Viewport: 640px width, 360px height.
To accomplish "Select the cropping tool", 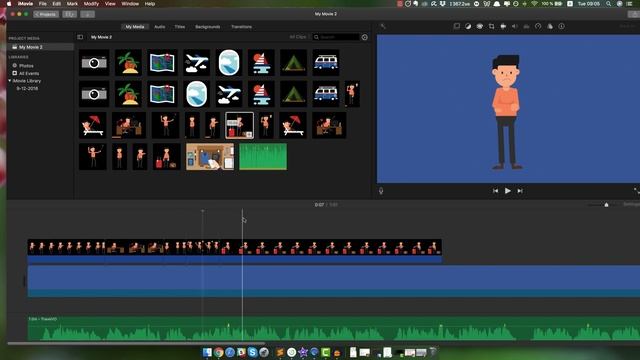I will click(x=491, y=27).
